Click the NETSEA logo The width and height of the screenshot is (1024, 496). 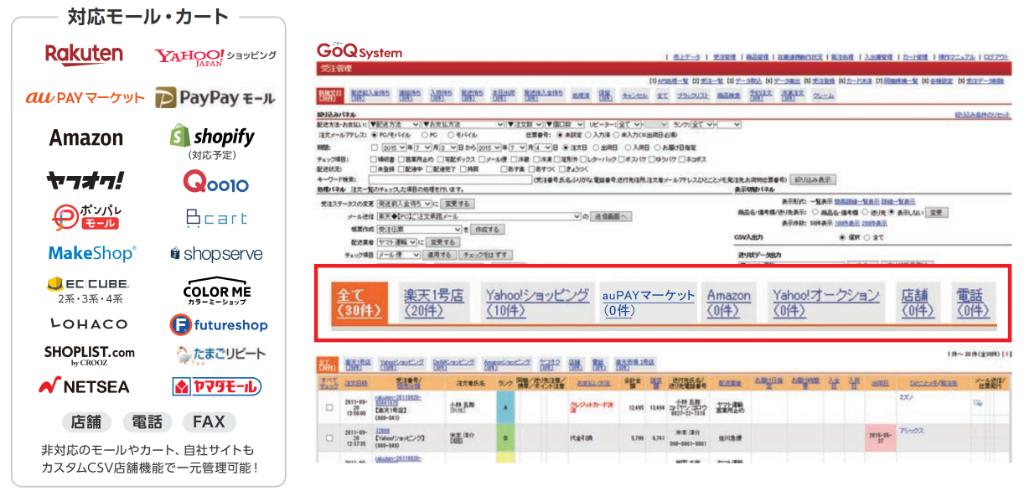tap(84, 387)
